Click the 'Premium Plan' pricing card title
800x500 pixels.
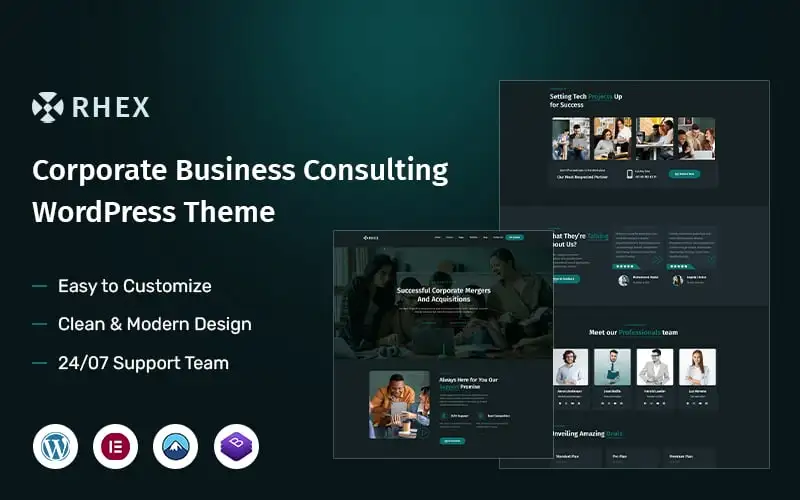(681, 456)
